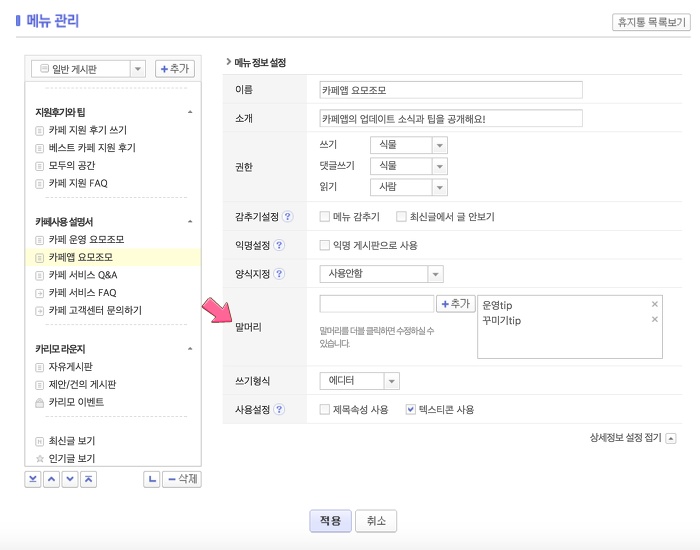This screenshot has height=550, width=700.
Task: Click +추가 button to add prefix
Action: click(456, 304)
